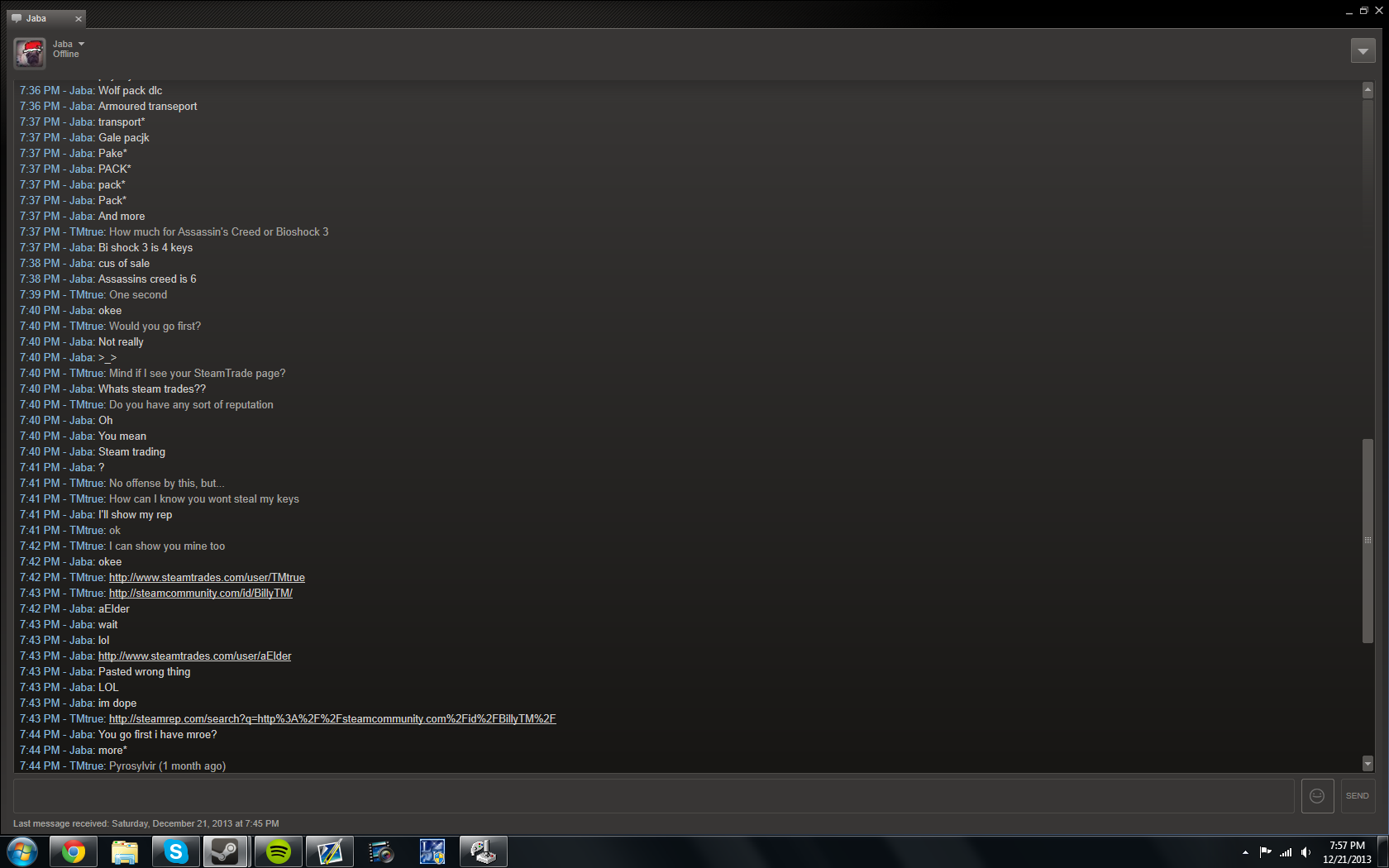Click the chat scrollbar thumb
Screen dimensions: 1389x868
1368,541
